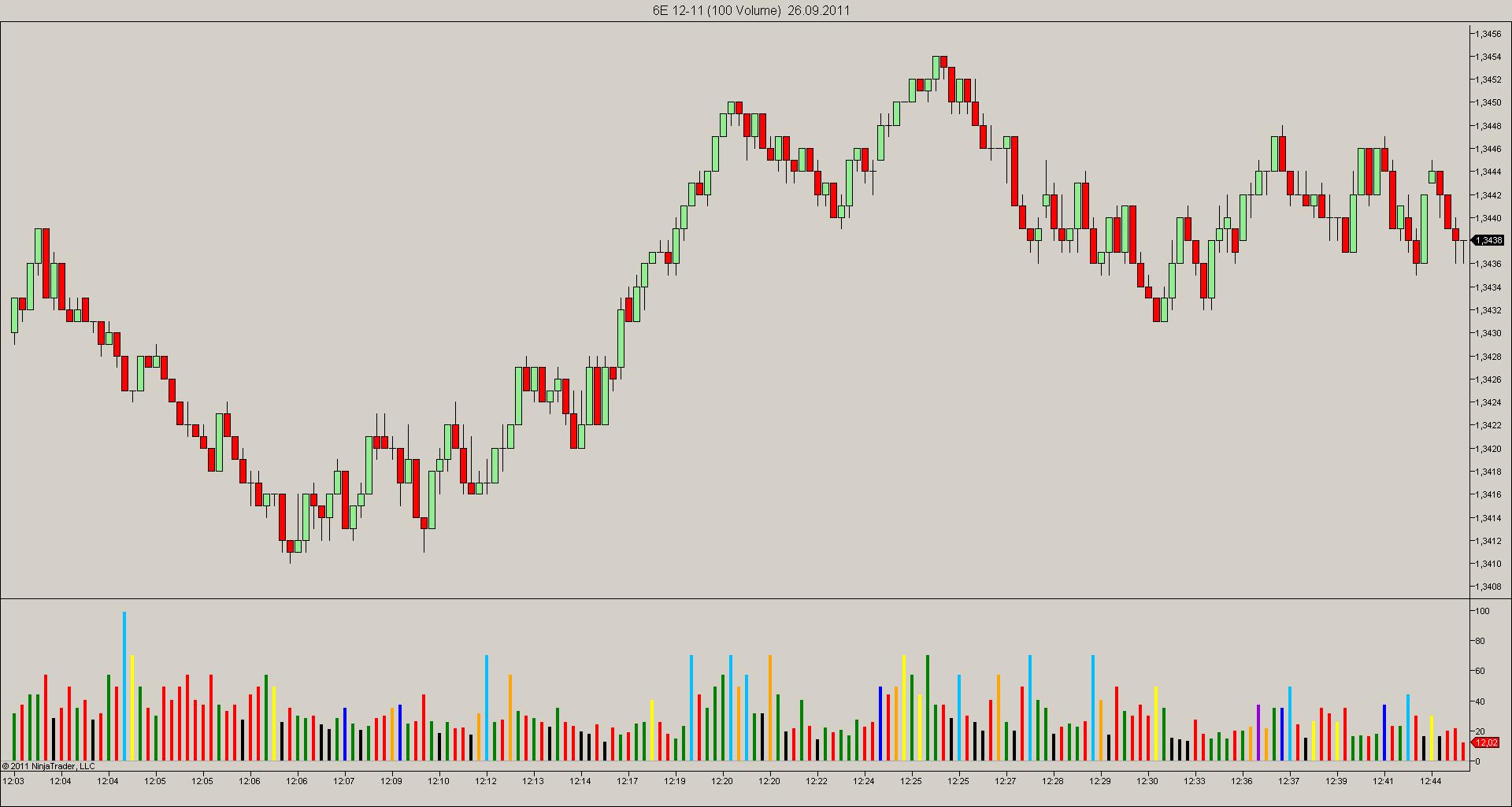The height and width of the screenshot is (807, 1512).
Task: Click the time axis label 12:24
Action: point(864,781)
